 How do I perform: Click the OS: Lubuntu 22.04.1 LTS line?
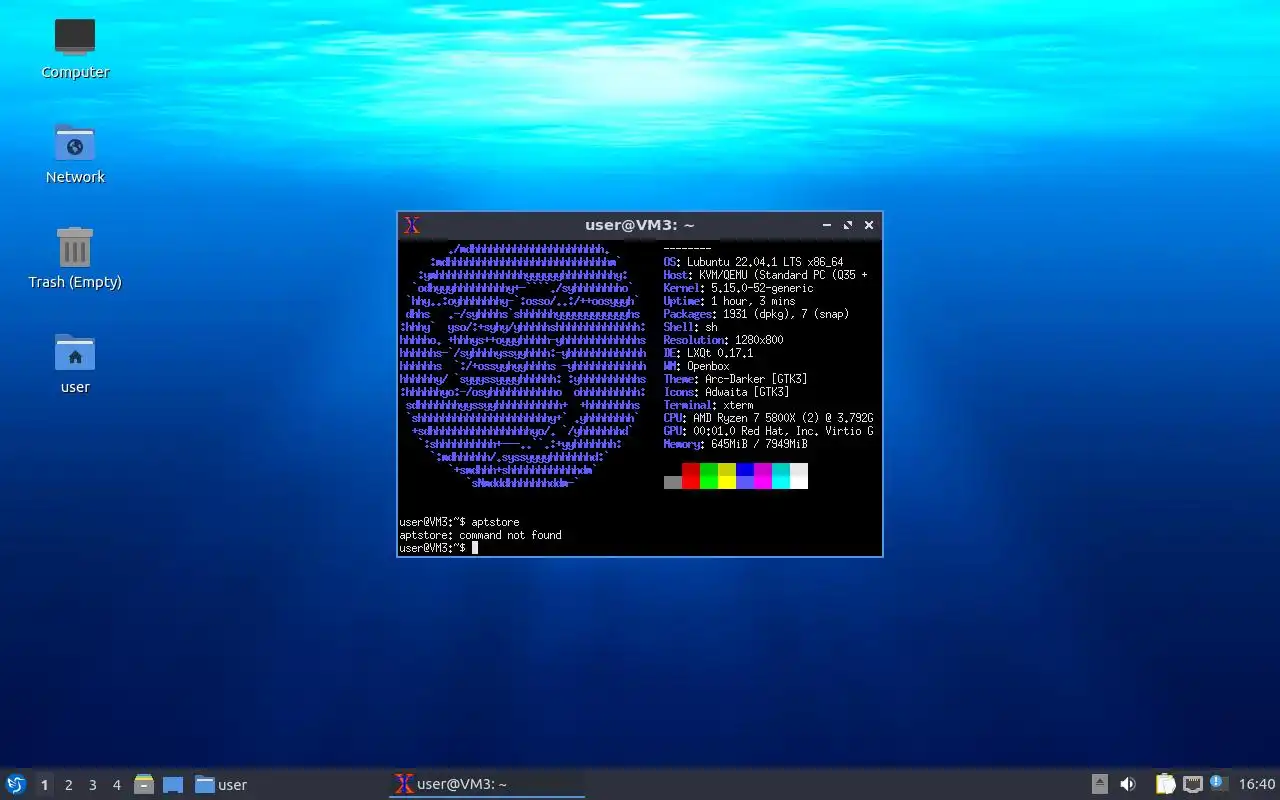pos(753,262)
